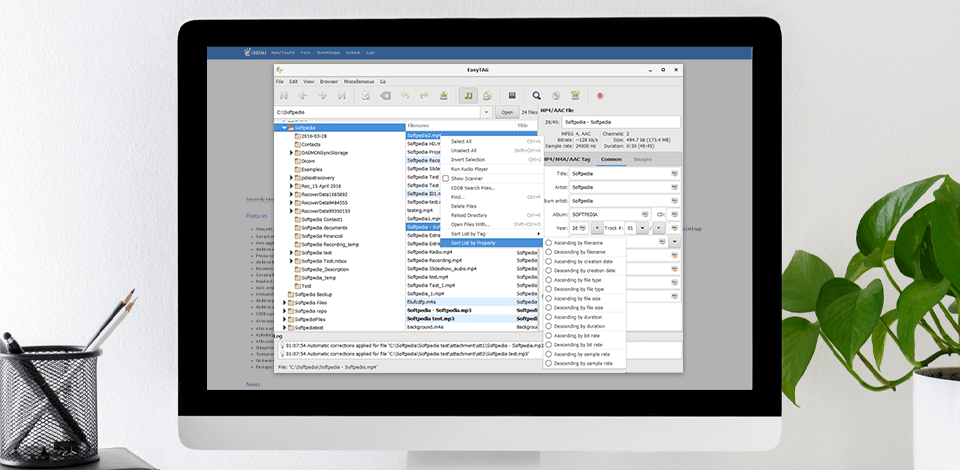Toggle the green music-note browser view icon

pos(468,95)
